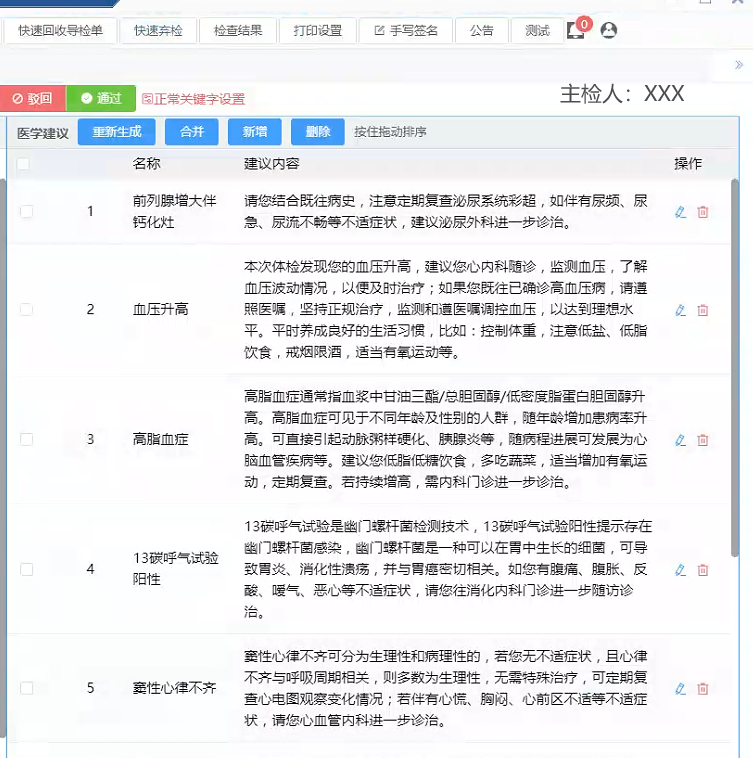Select the 13碳呼气试验阳性 name cell

coord(175,569)
